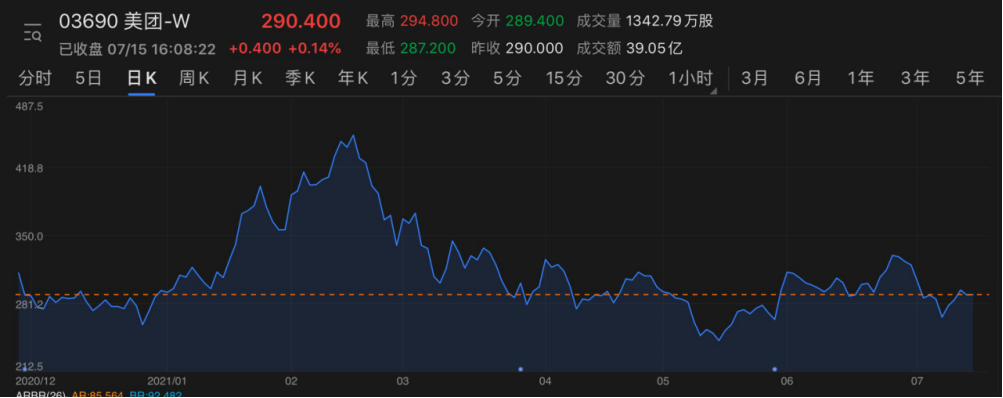Screen dimensions: 1003x398
Task: Click the 02 month axis label
Action: click(292, 381)
